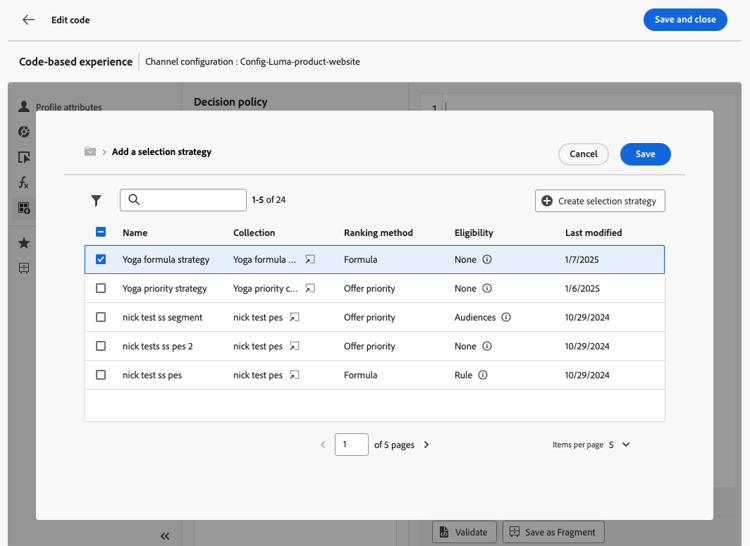The width and height of the screenshot is (750, 546).
Task: Show eligibility info for Yoga formula strategy
Action: click(487, 260)
